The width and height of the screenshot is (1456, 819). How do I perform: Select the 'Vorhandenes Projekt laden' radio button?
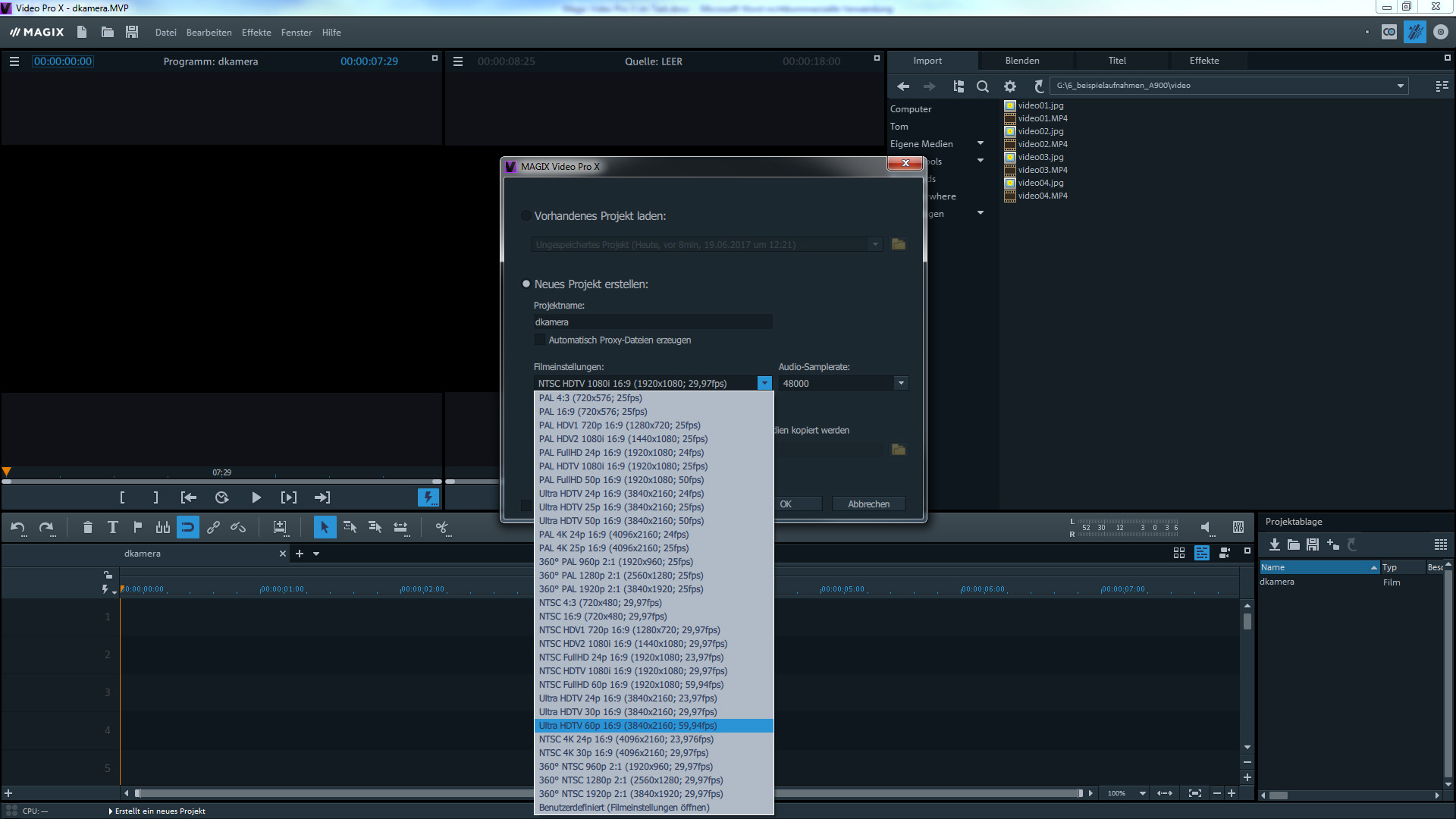pyautogui.click(x=526, y=216)
